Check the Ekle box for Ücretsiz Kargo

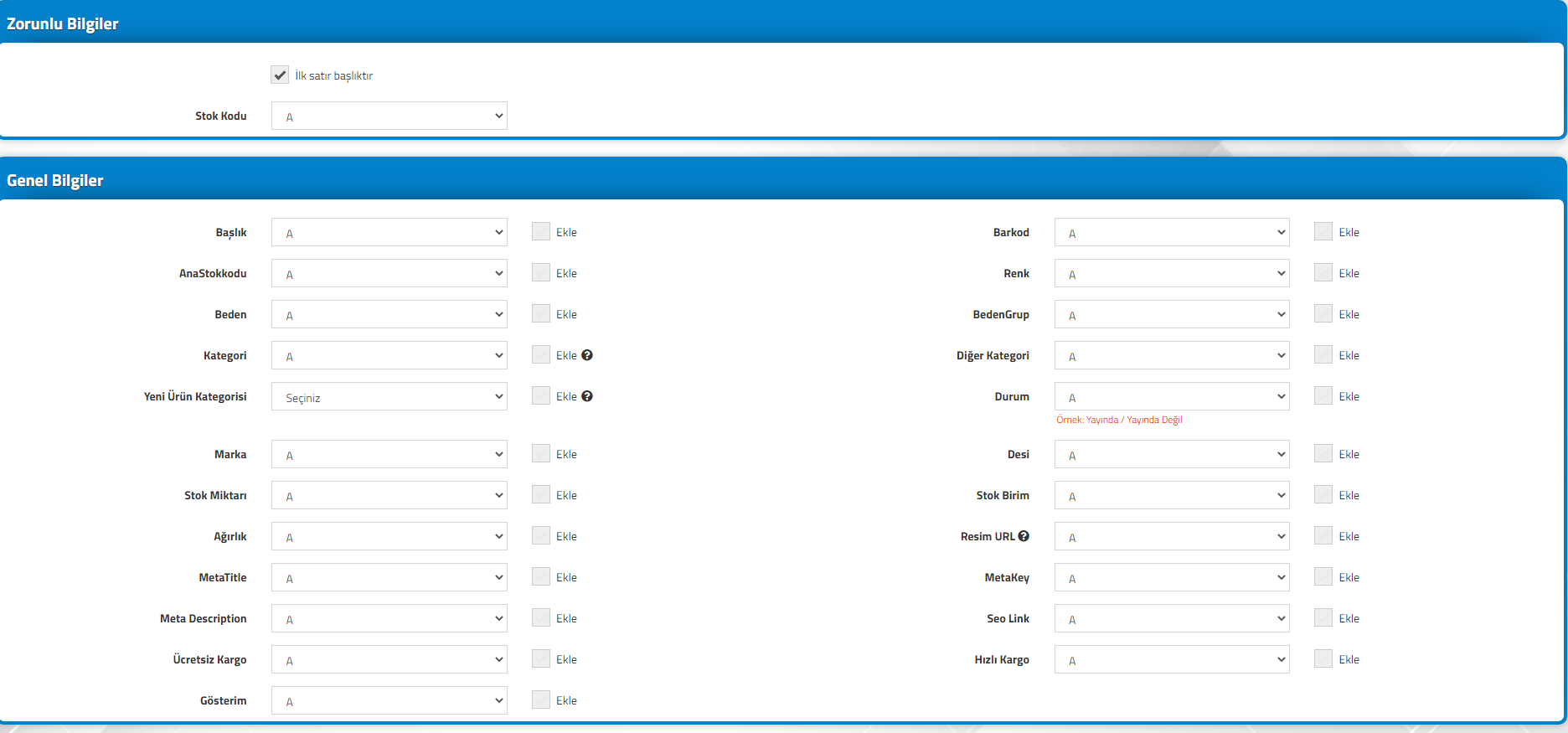click(541, 658)
